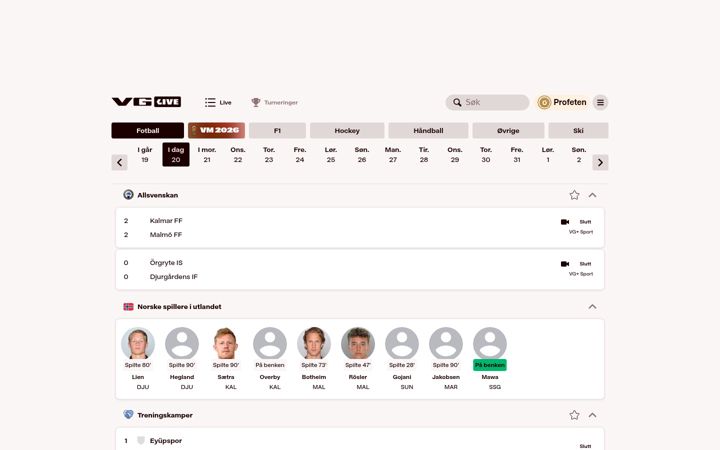
Task: Open the Eyüpspor match row
Action: tap(360, 440)
